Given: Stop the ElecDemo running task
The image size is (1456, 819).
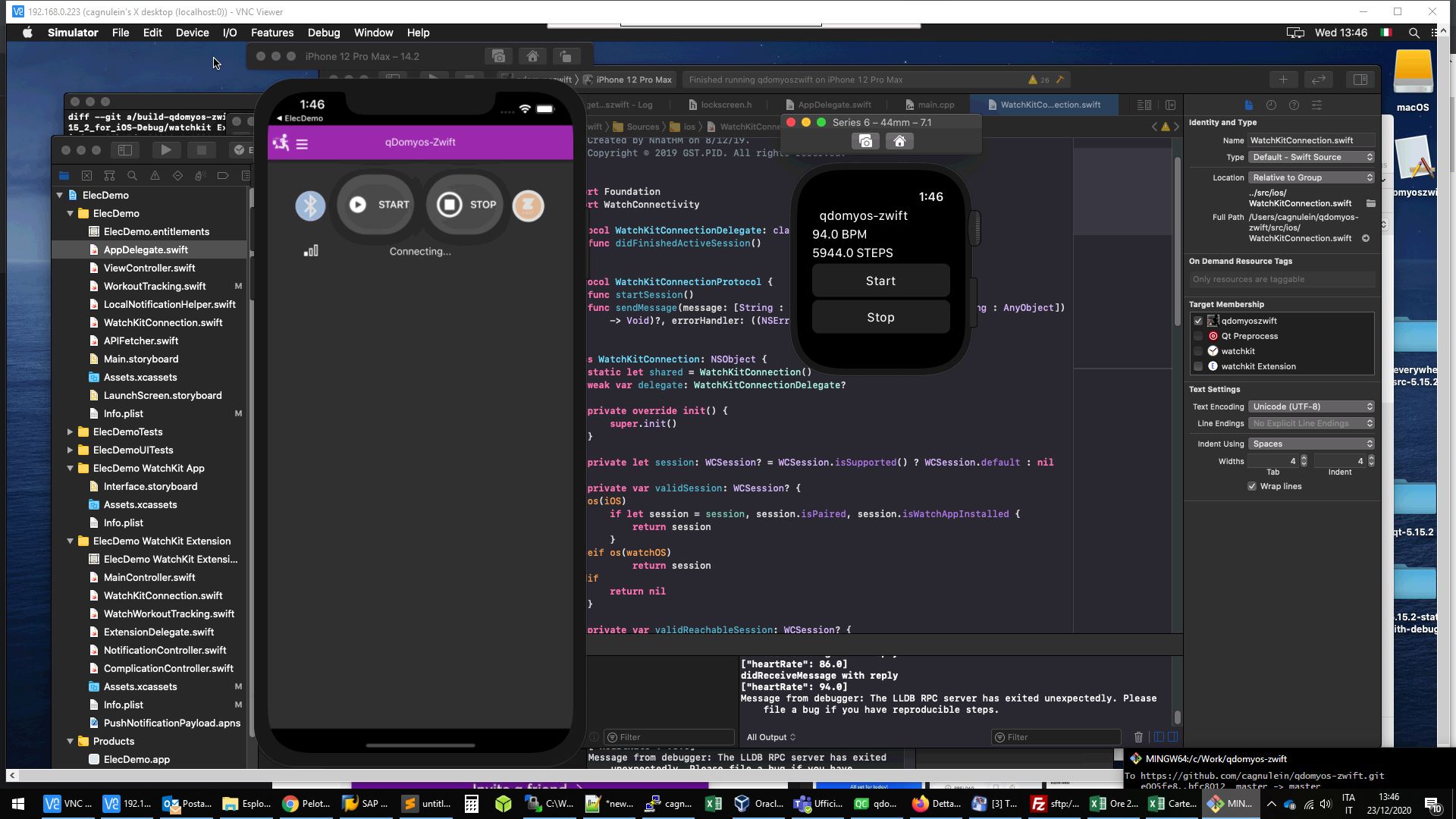Looking at the screenshot, I should [x=201, y=150].
